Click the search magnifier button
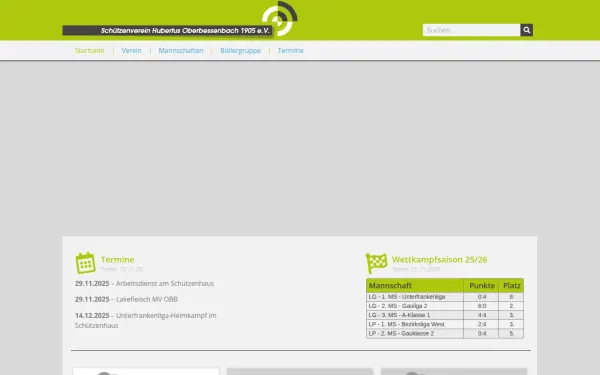Screen dimensions: 600x375 [x=527, y=30]
